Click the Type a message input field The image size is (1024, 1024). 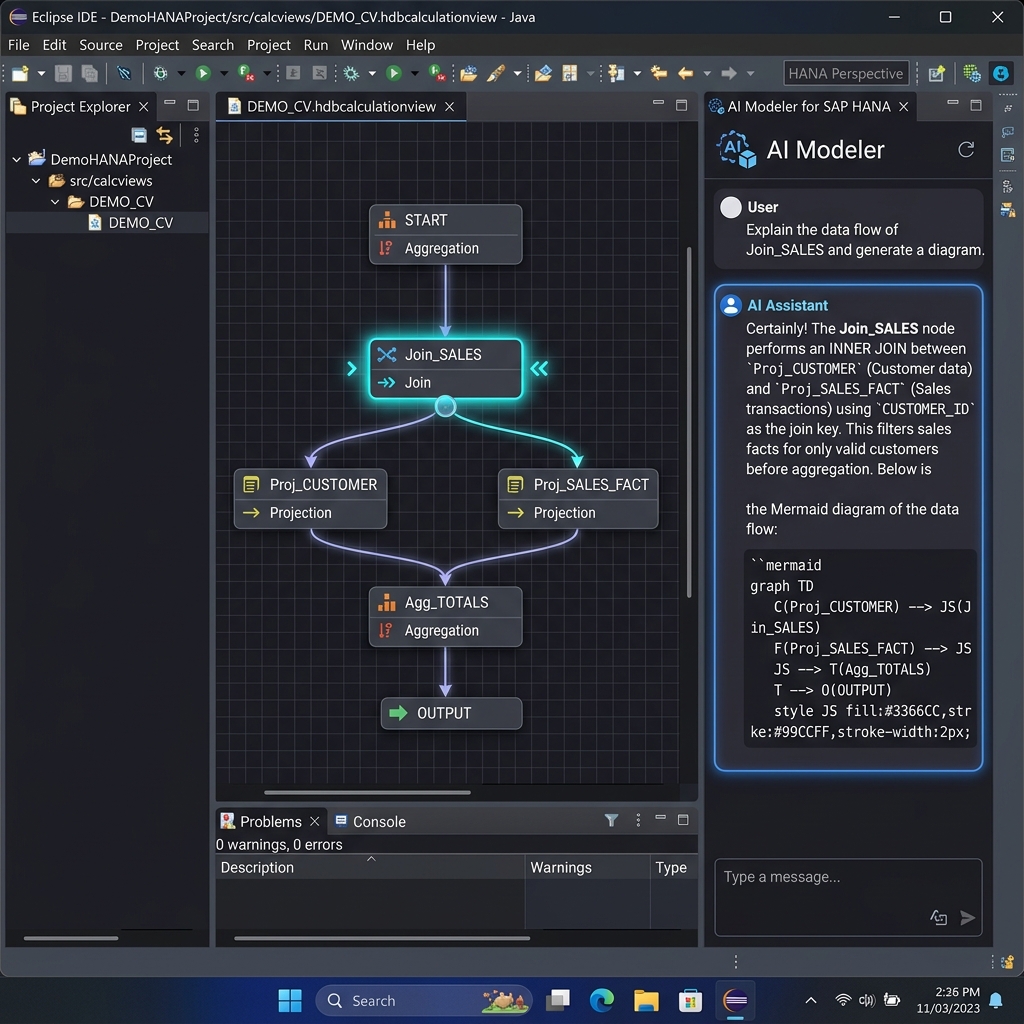[x=848, y=878]
